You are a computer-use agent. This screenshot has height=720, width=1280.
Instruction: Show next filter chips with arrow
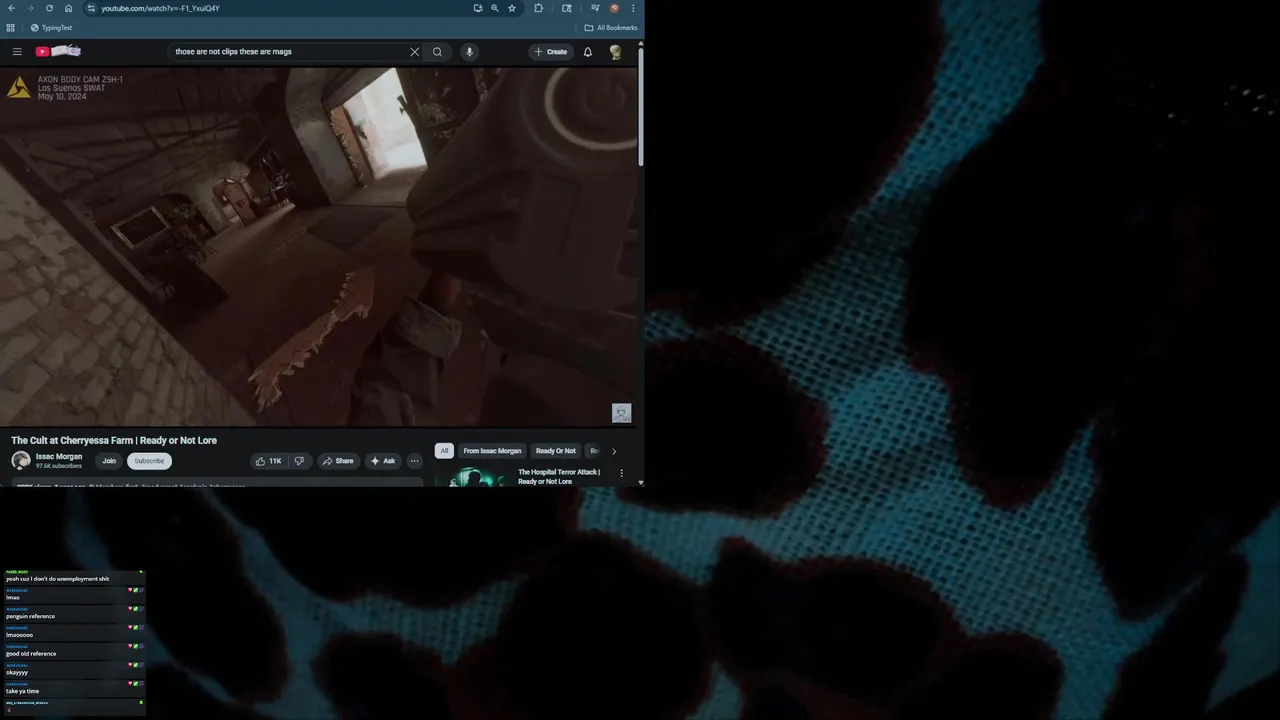tap(614, 451)
